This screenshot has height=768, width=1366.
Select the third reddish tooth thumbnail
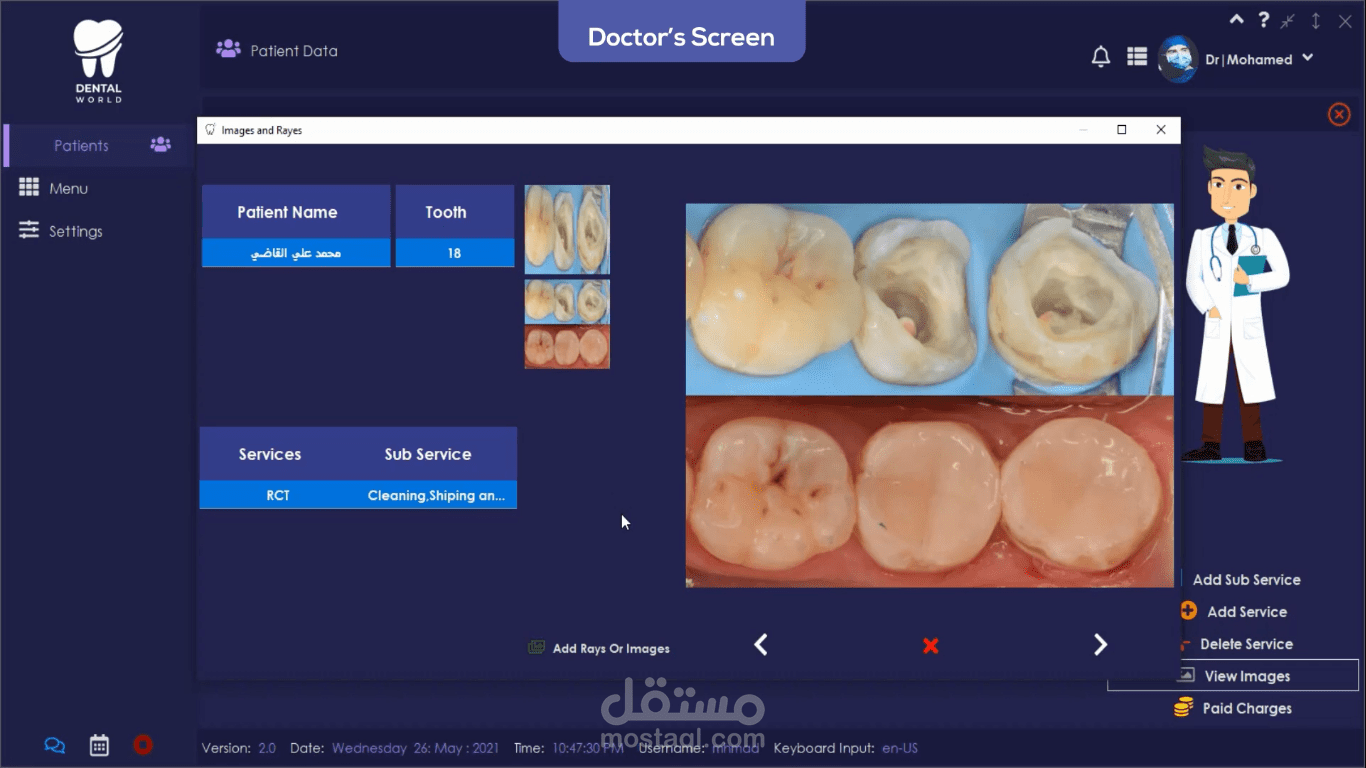tap(567, 347)
